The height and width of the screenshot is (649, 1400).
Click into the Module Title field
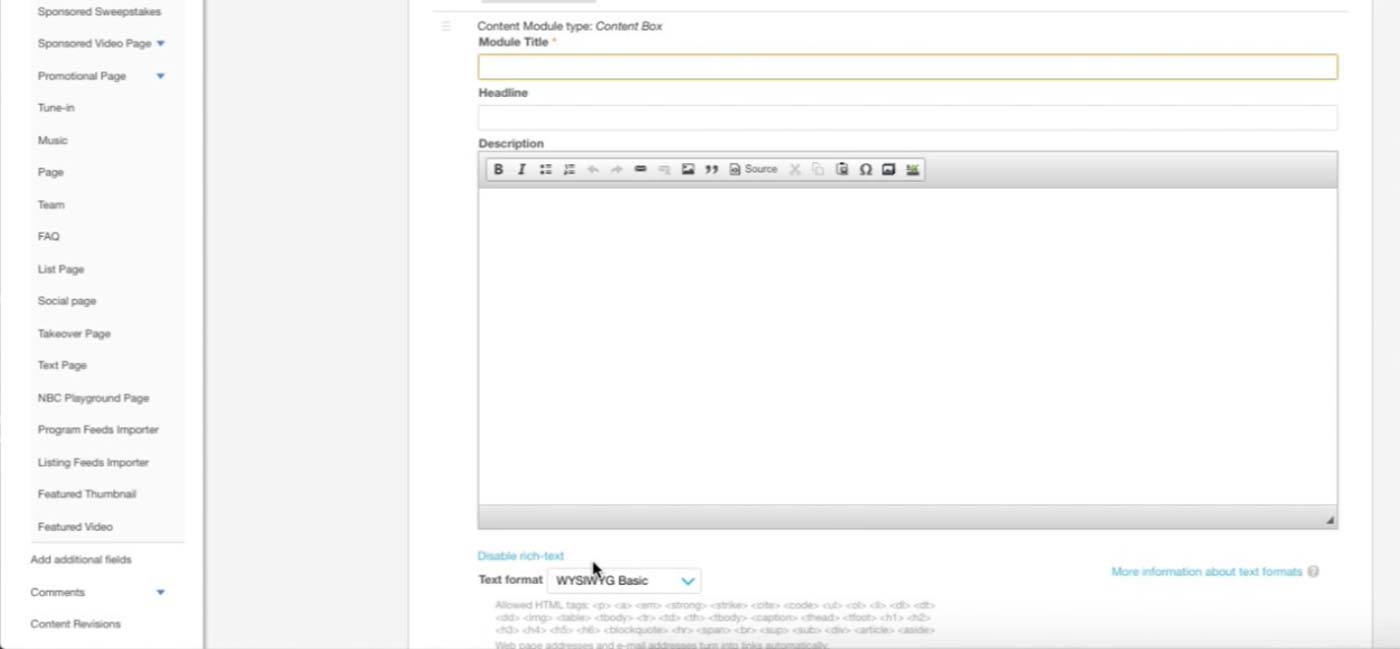907,67
